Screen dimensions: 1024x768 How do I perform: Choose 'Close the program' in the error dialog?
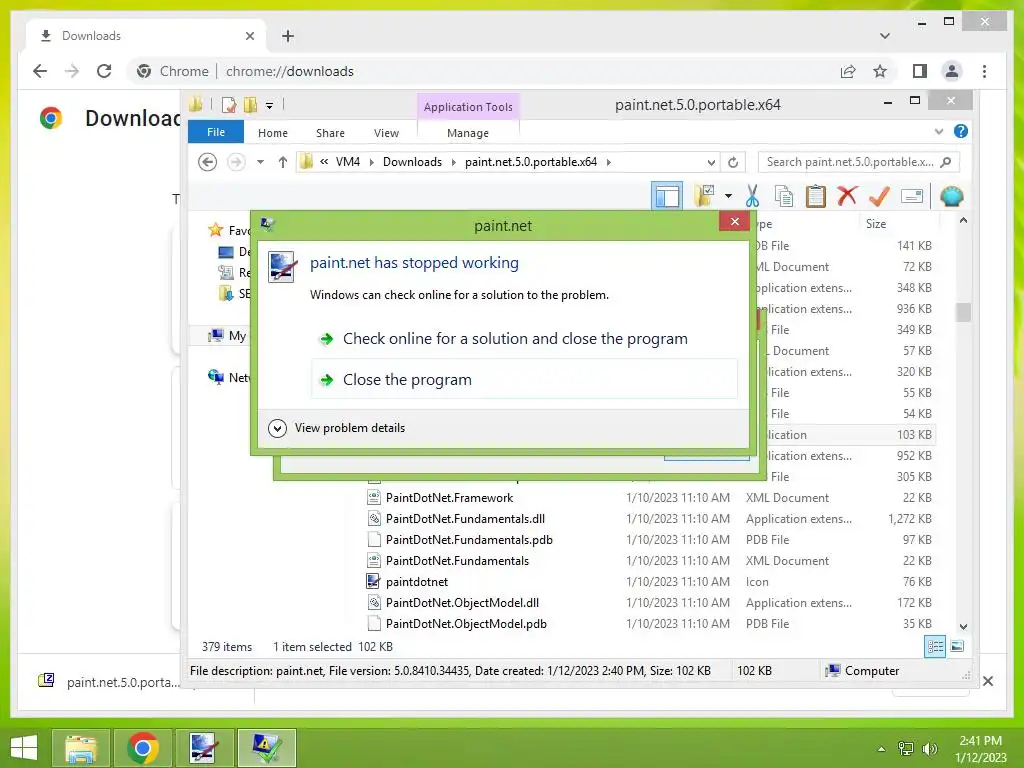click(x=524, y=379)
